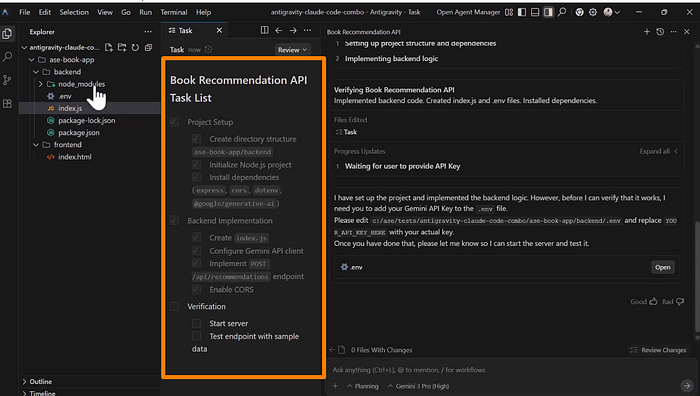The height and width of the screenshot is (396, 700).
Task: Start a new conversation with the plus icon
Action: coord(646,32)
